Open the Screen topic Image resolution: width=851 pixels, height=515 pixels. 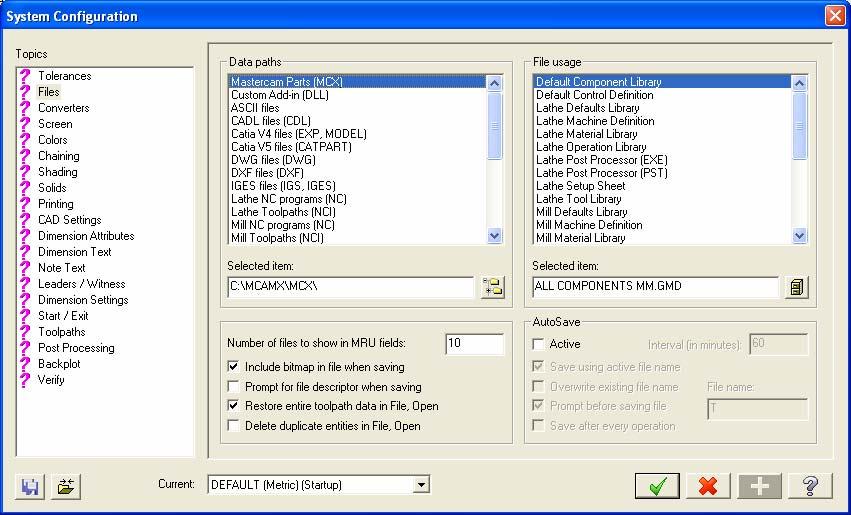click(55, 124)
